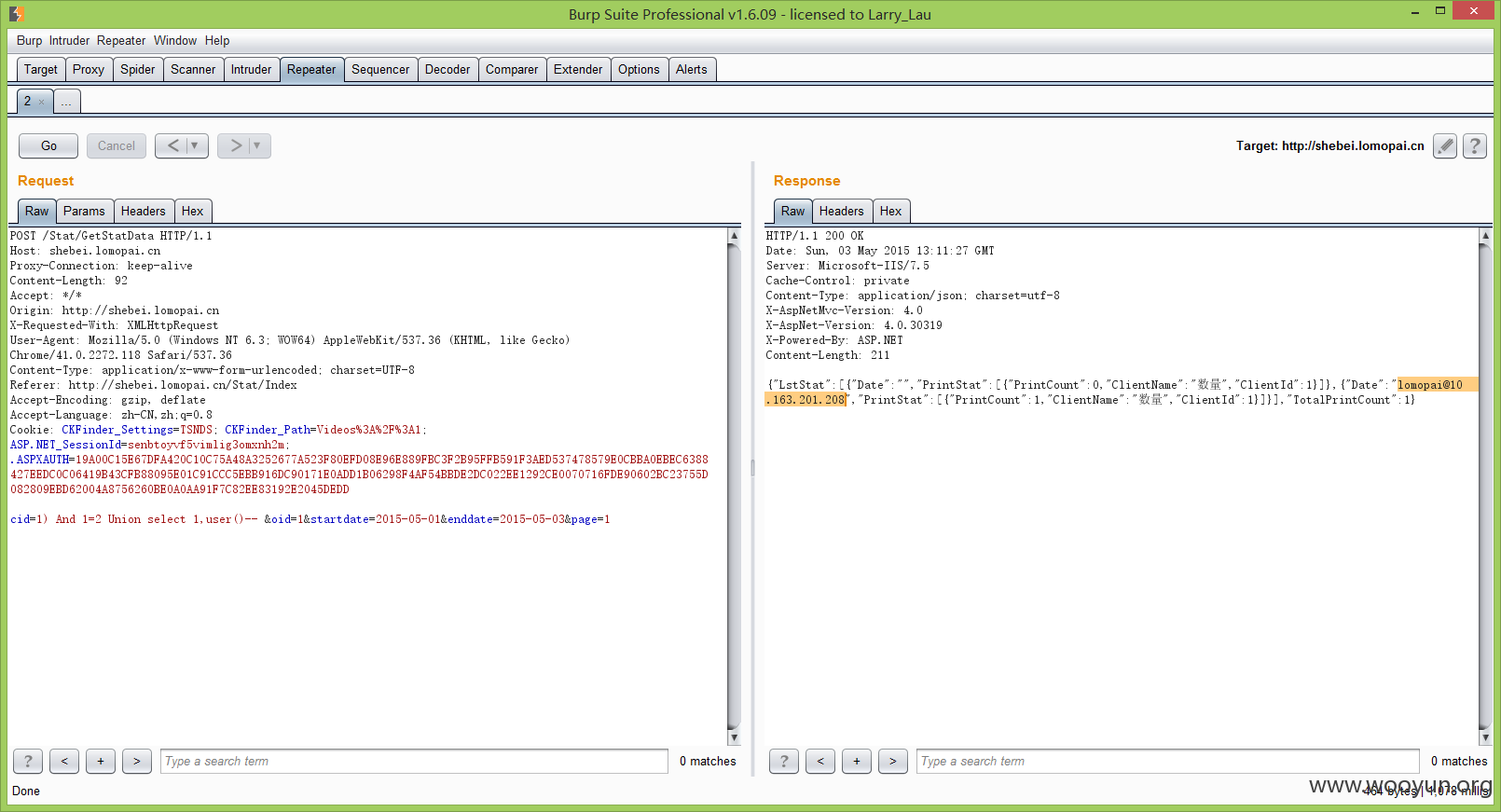Click the POST /Stat/GetStatData request line
The height and width of the screenshot is (812, 1501).
pos(111,236)
